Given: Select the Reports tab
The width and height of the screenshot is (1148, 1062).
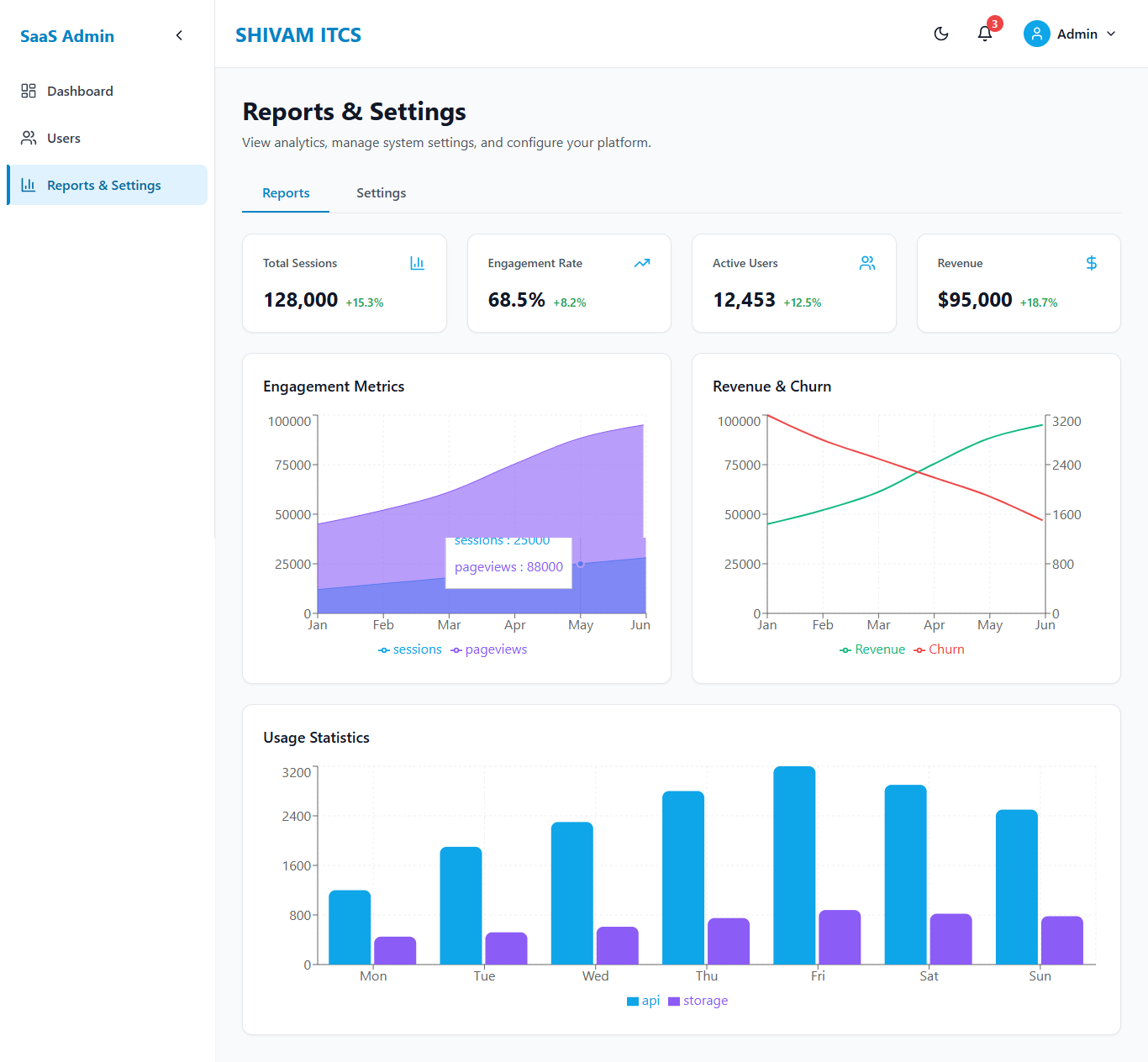Looking at the screenshot, I should (286, 193).
